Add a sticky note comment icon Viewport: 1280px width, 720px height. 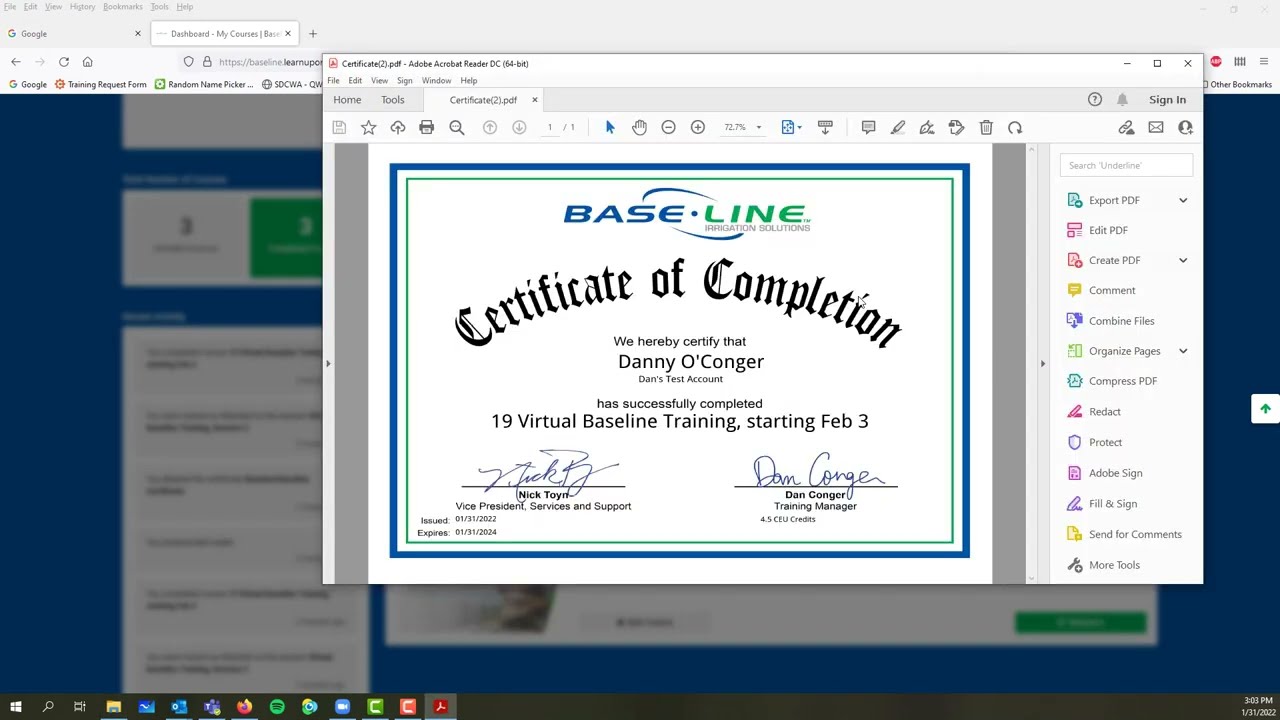click(x=868, y=128)
